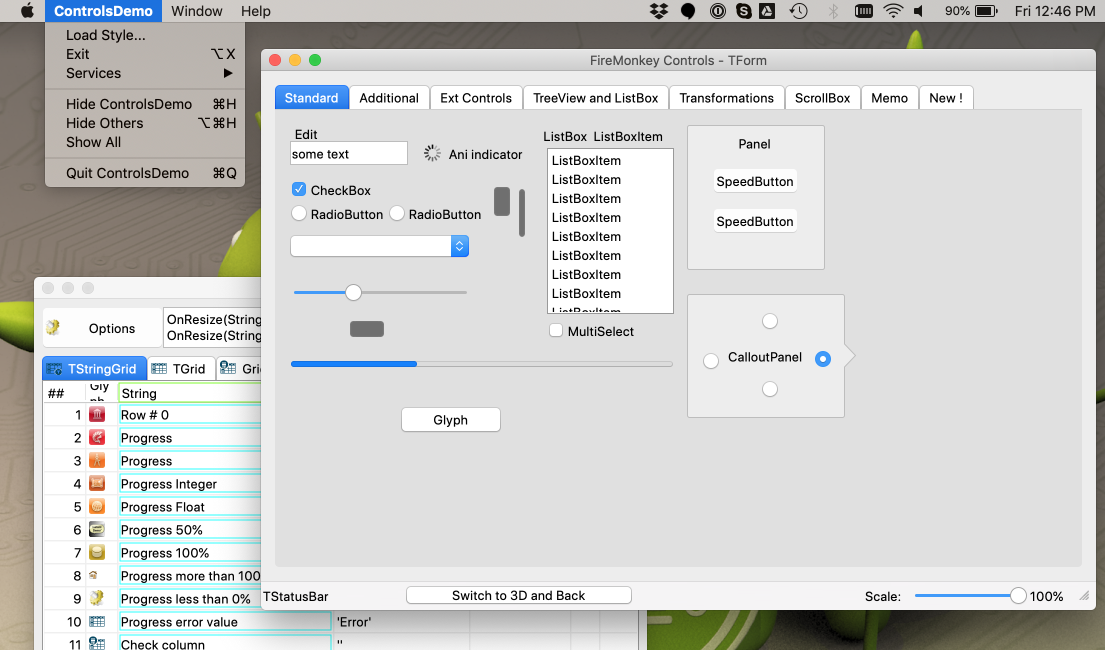Click the gear icon beside Options
1105x650 pixels.
(53, 327)
